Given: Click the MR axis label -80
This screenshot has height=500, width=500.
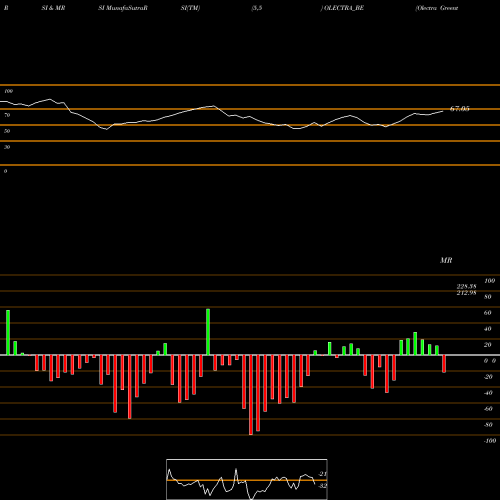Looking at the screenshot, I should (488, 425).
